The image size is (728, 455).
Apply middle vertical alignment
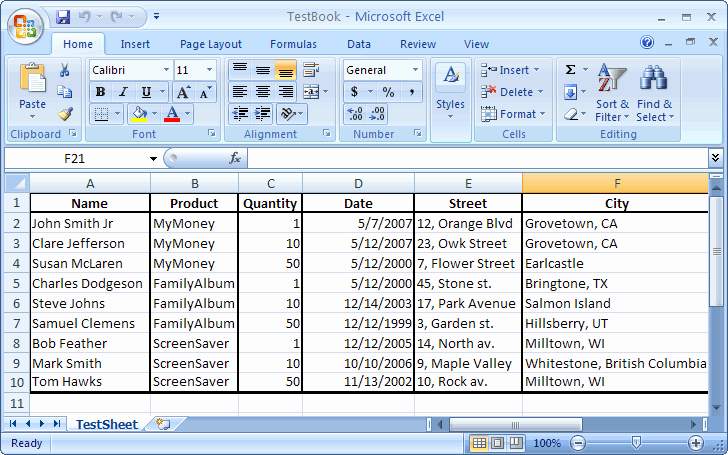pos(263,70)
